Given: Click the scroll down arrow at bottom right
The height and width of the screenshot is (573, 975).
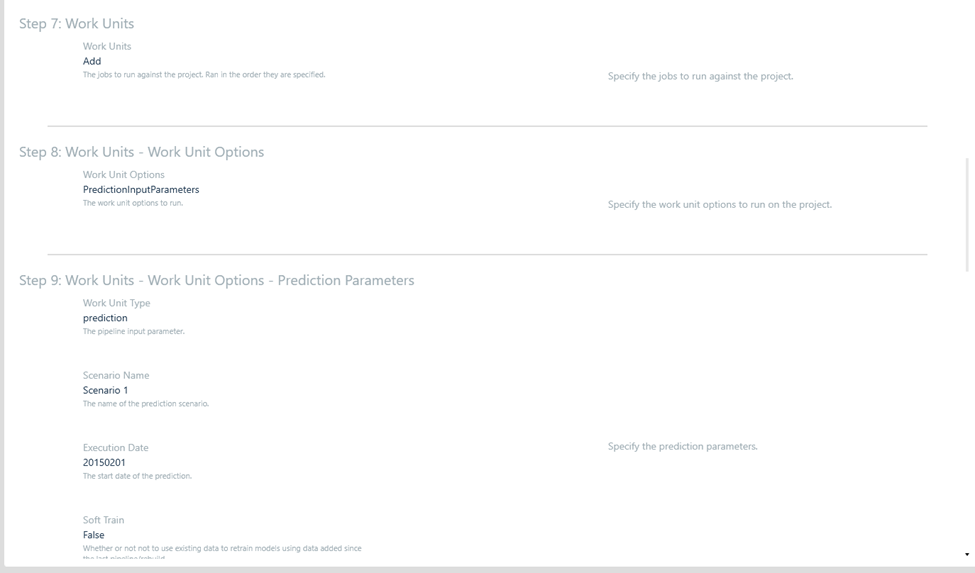Looking at the screenshot, I should 967,554.
